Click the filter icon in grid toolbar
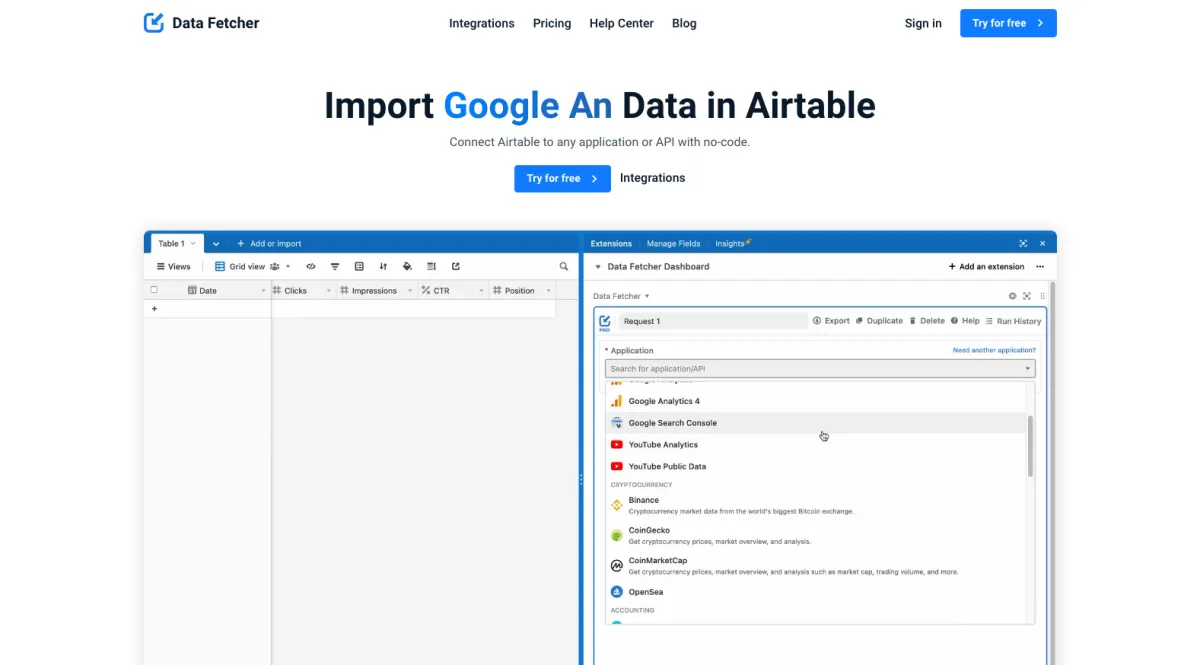Viewport: 1200px width, 665px height. 335,267
